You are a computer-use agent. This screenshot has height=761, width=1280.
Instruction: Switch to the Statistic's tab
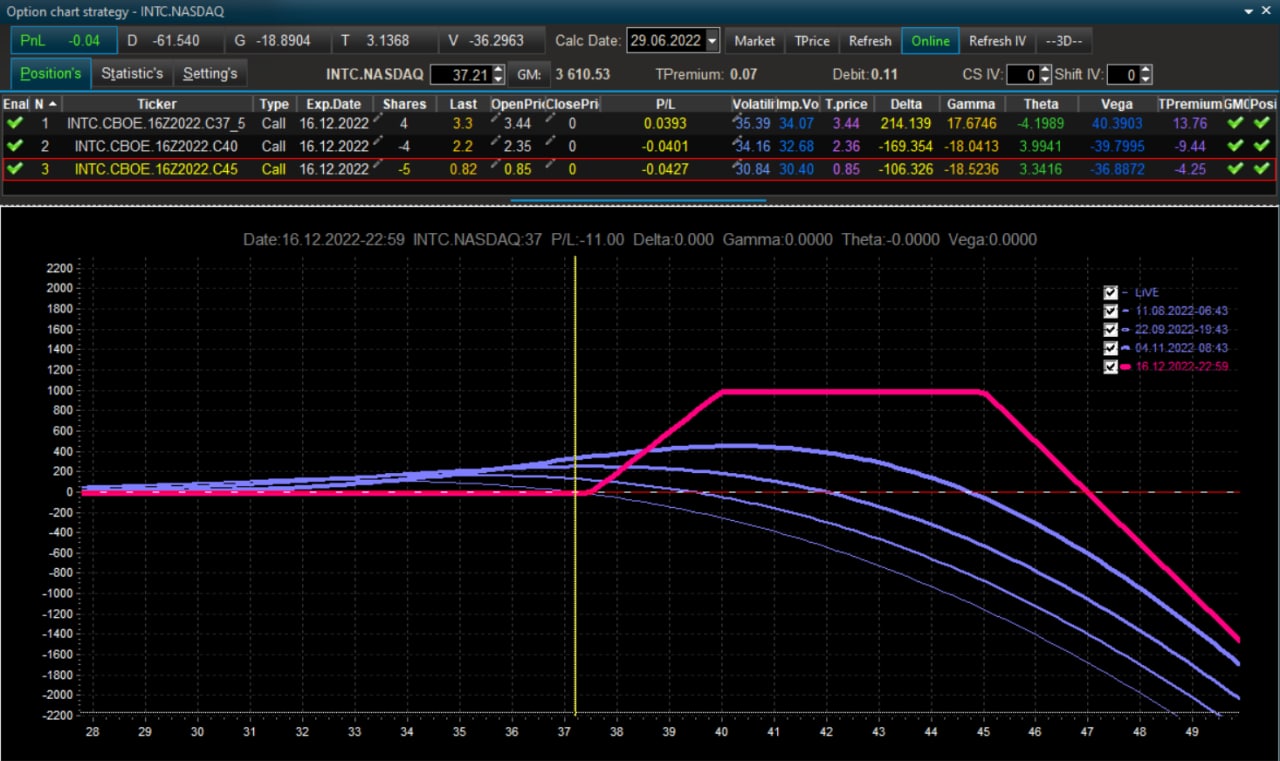(132, 74)
